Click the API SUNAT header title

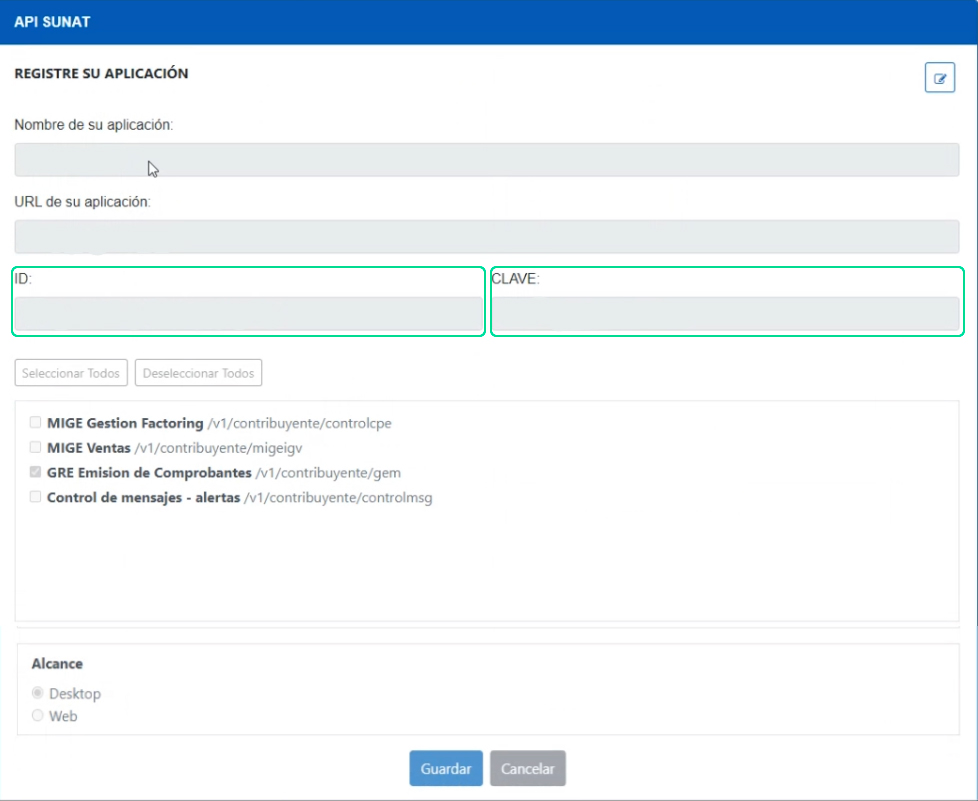(52, 22)
